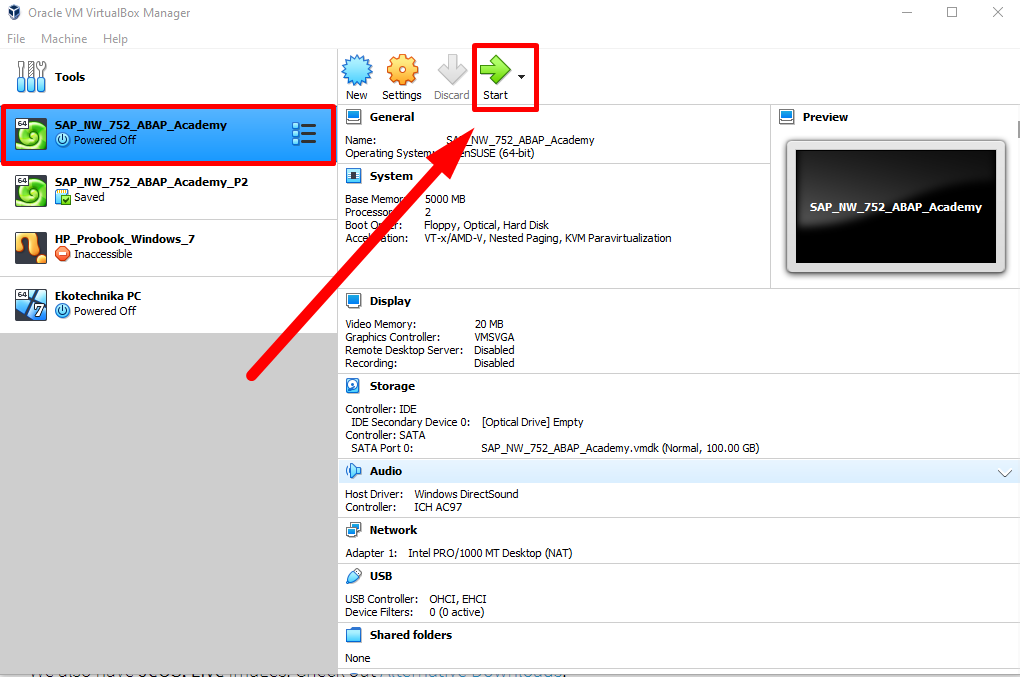Click the HP_Probook_Windows_7 OS icon

pos(31,248)
